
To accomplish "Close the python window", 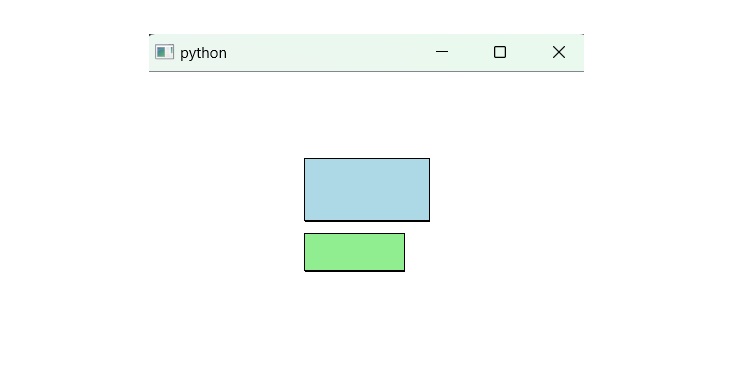I will [x=558, y=52].
